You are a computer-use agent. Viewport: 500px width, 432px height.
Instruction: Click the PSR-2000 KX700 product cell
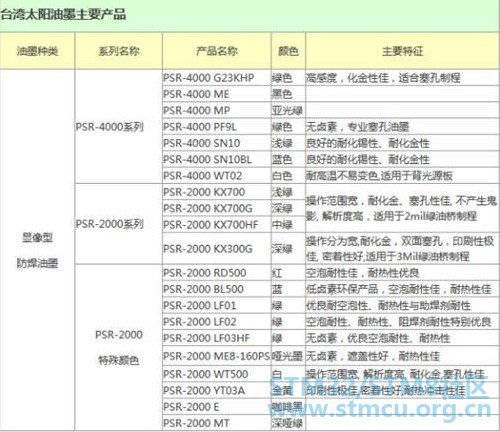click(x=217, y=192)
